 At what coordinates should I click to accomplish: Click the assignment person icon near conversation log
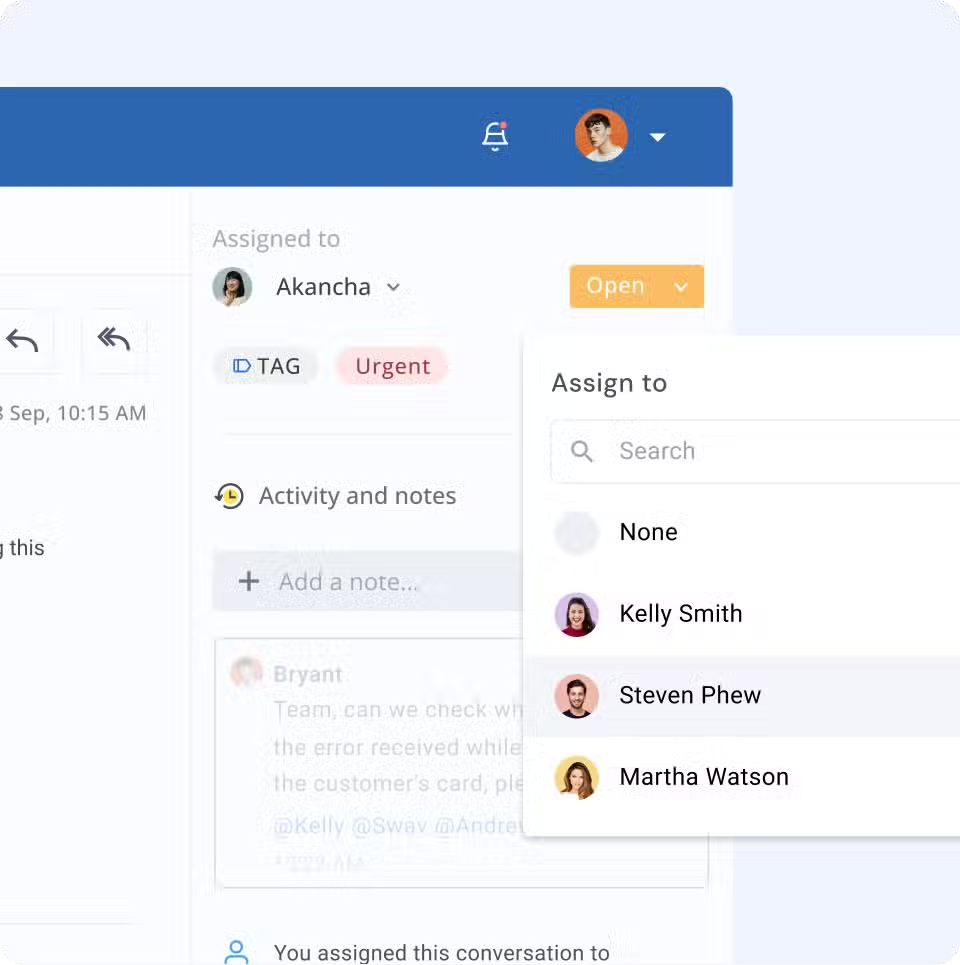click(236, 950)
